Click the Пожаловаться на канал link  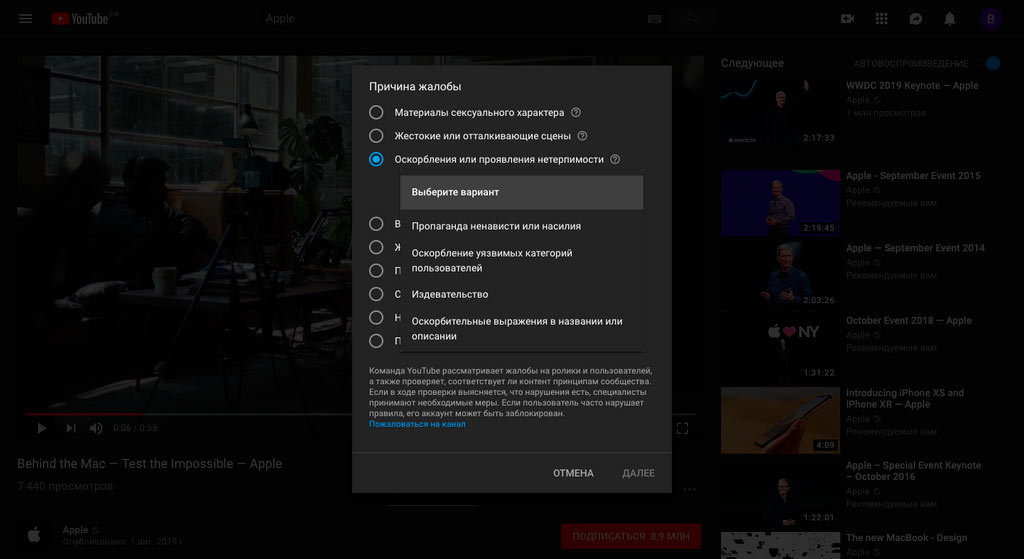pyautogui.click(x=417, y=424)
